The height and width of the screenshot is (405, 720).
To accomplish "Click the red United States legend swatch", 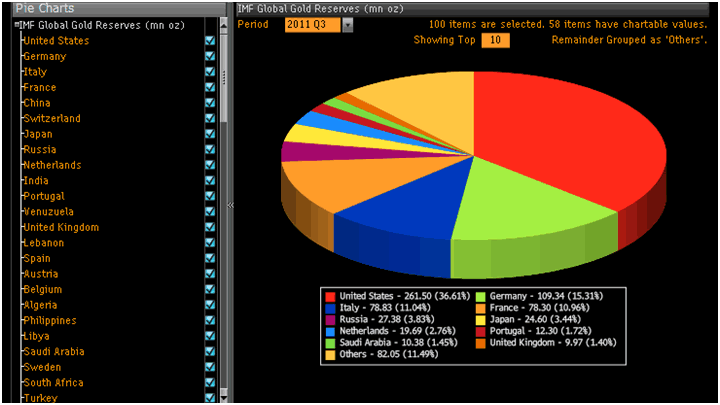I will click(x=330, y=296).
